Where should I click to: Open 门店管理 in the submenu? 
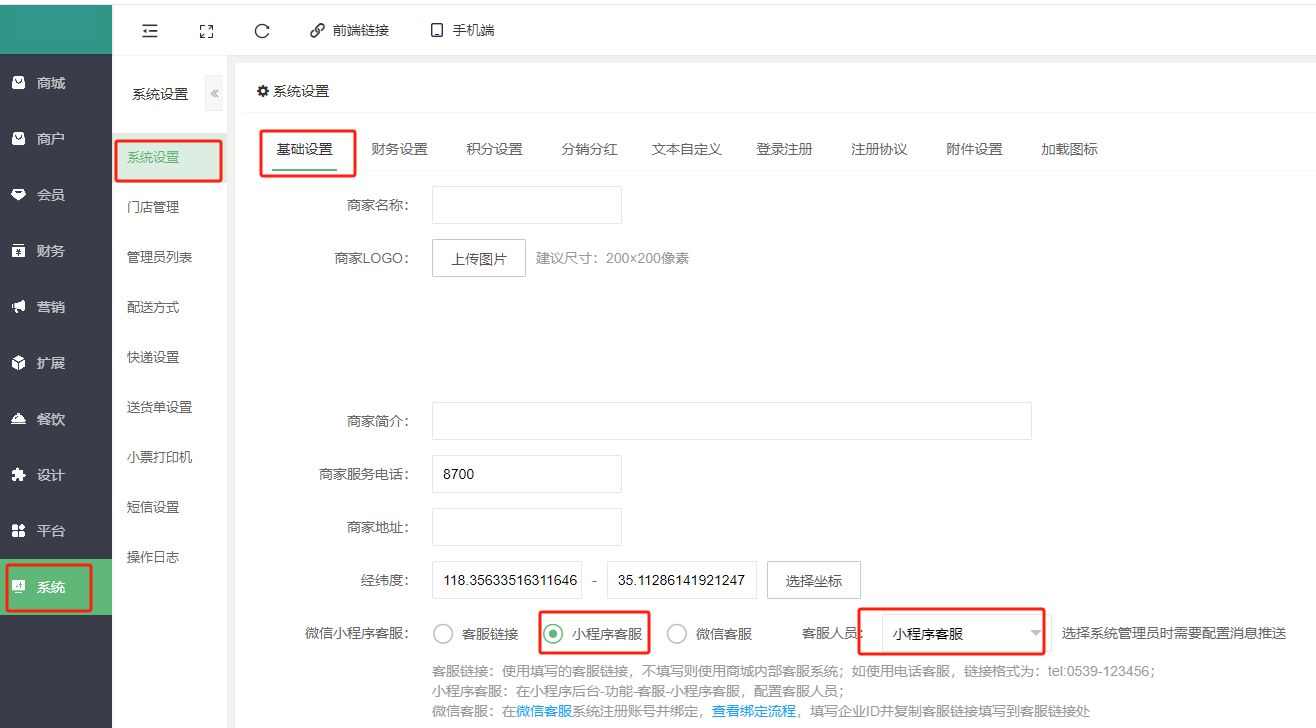coord(153,207)
